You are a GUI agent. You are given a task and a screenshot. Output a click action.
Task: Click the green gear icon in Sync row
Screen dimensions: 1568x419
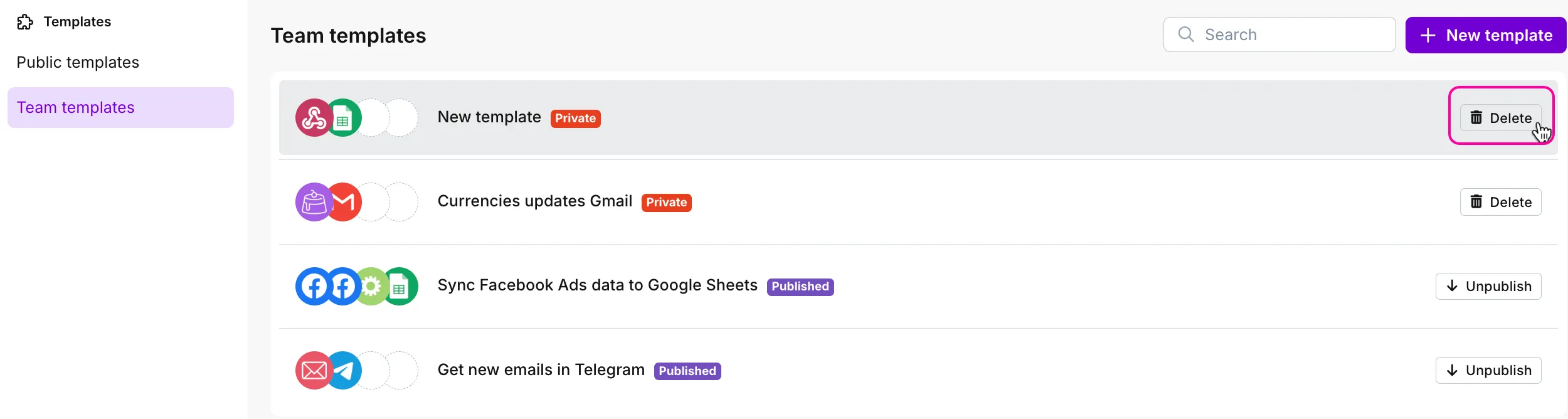coord(371,287)
